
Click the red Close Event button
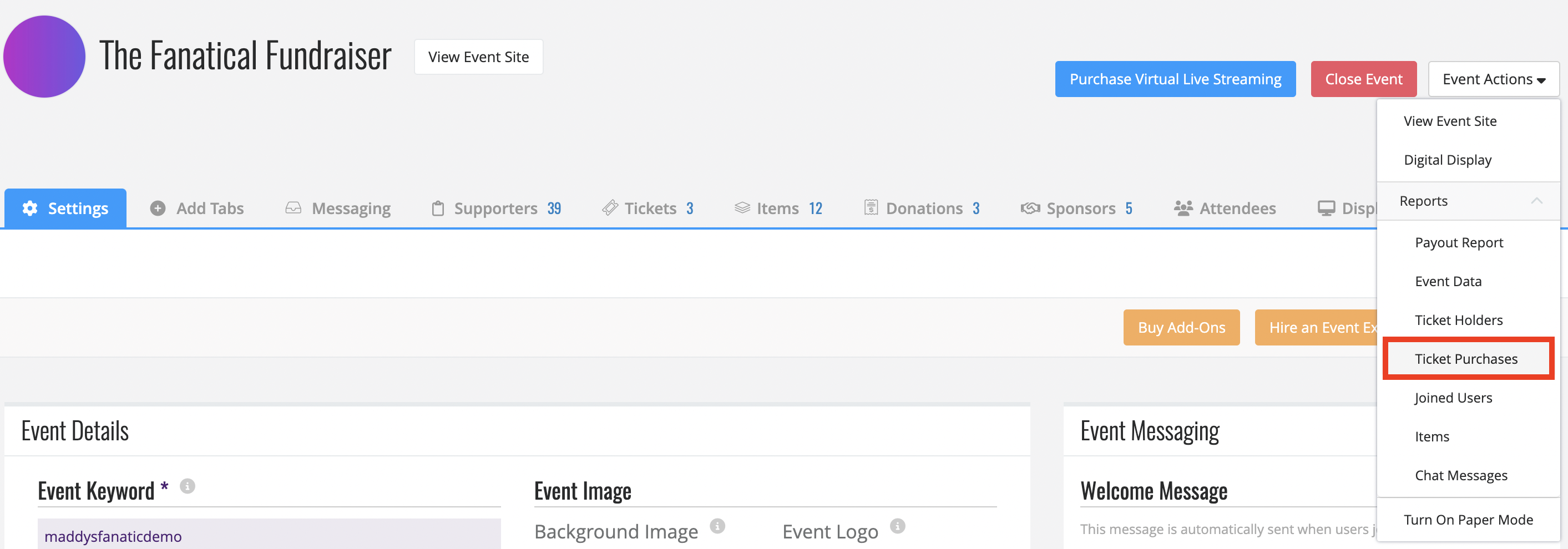point(1363,79)
